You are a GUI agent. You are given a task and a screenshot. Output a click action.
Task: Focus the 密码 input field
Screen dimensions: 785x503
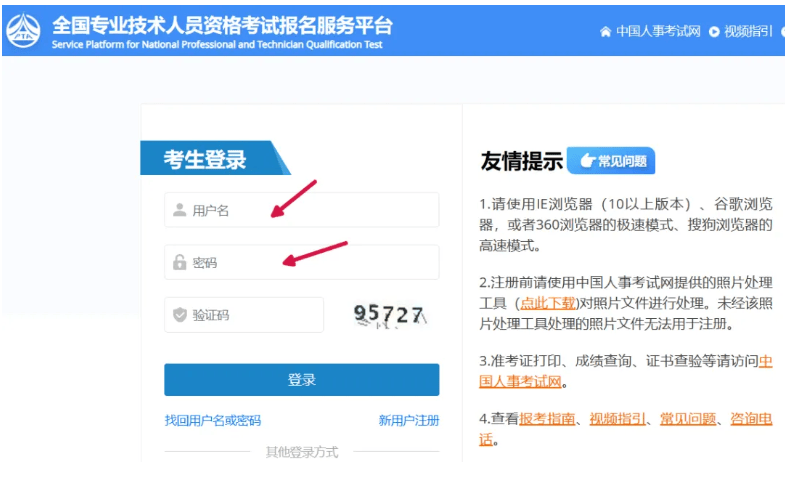click(x=301, y=262)
